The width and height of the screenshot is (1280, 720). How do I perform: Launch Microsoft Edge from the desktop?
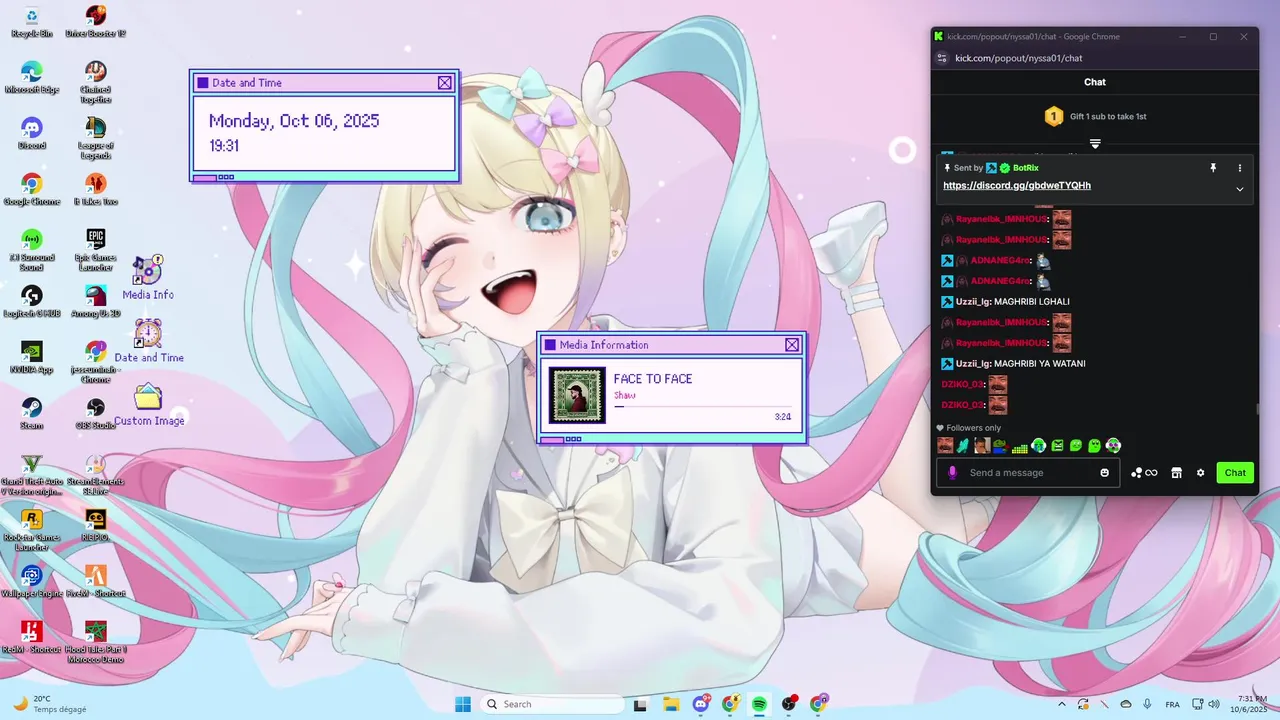tap(32, 77)
